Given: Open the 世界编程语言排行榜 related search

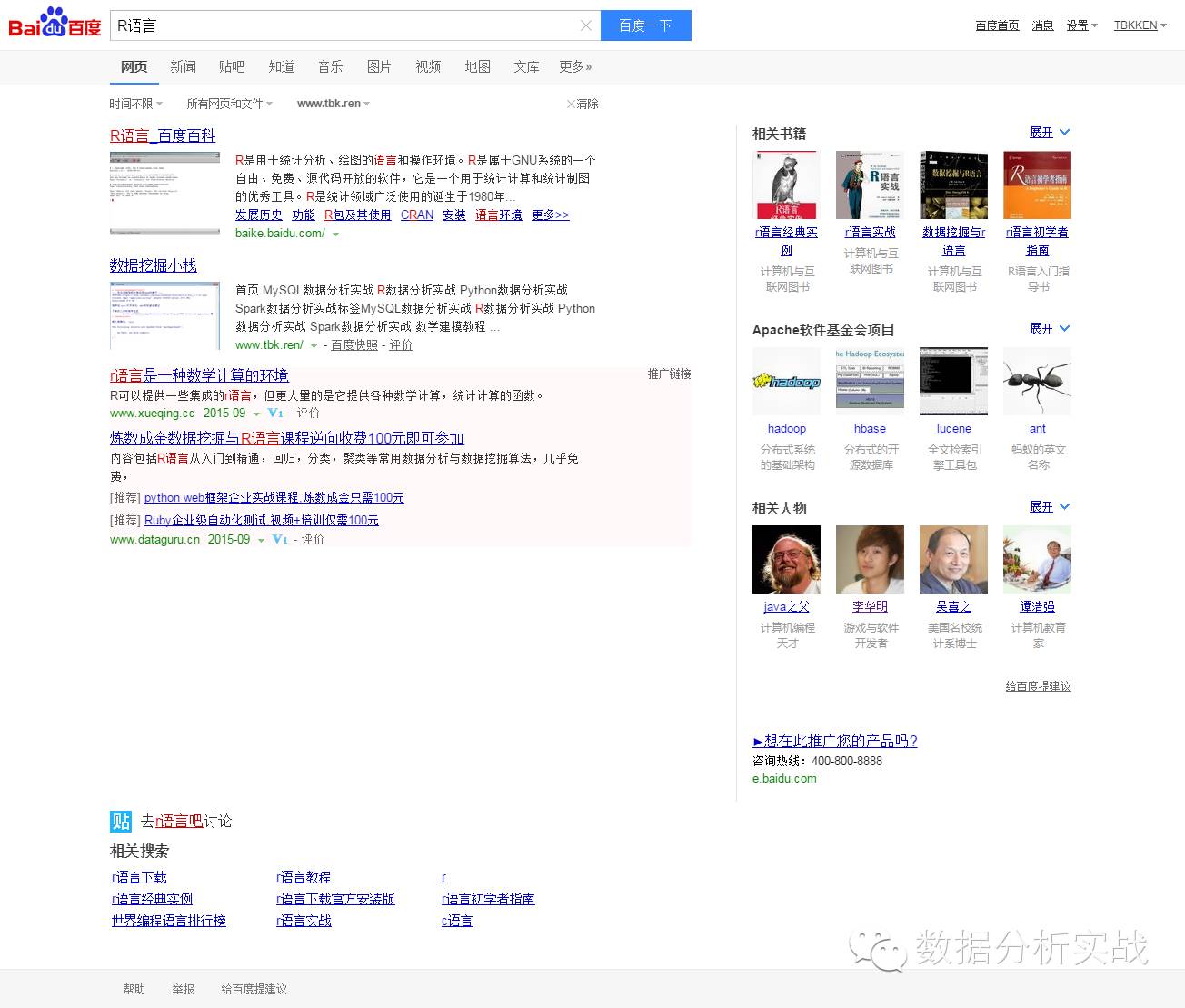Looking at the screenshot, I should pyautogui.click(x=169, y=921).
